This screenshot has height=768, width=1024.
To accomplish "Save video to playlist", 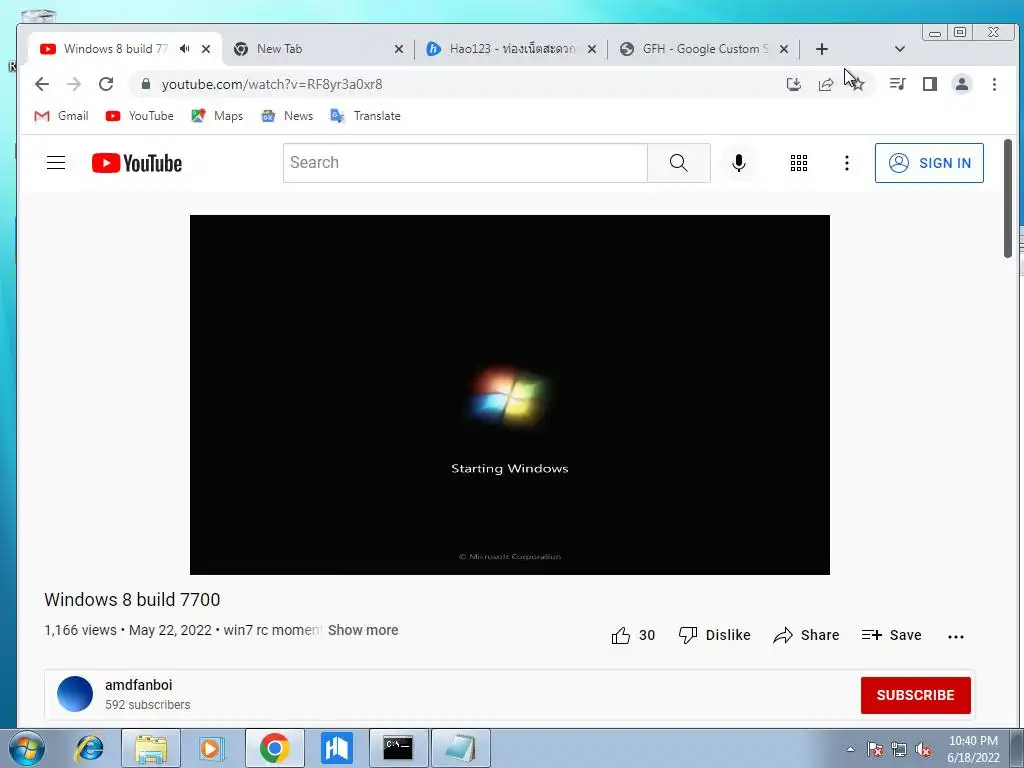I will (891, 635).
